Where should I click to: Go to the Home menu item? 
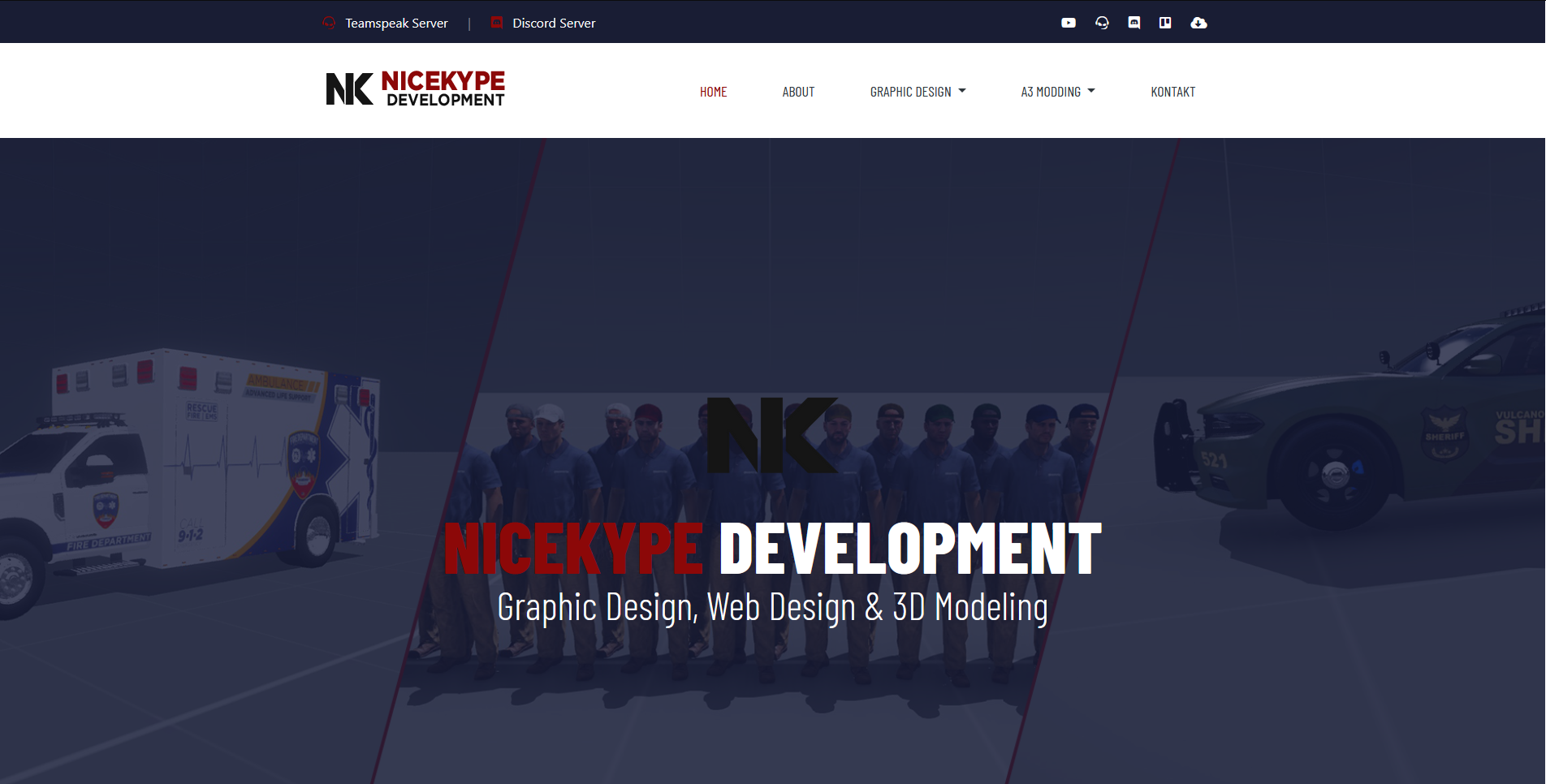(x=713, y=92)
